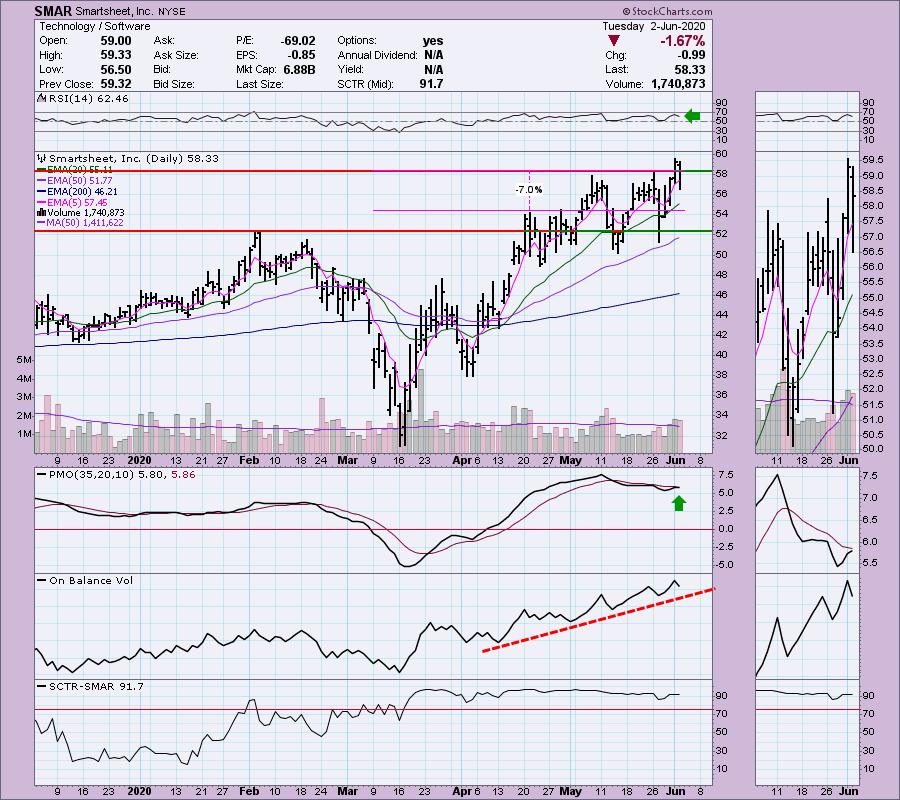Viewport: 900px width, 800px height.
Task: Click the RSI(14) 62.46 indicator label
Action: click(x=89, y=98)
